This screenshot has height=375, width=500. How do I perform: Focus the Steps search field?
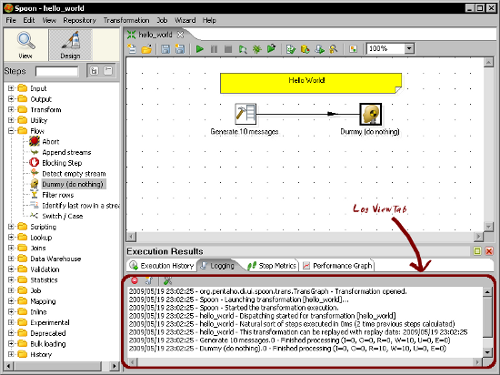tap(57, 71)
